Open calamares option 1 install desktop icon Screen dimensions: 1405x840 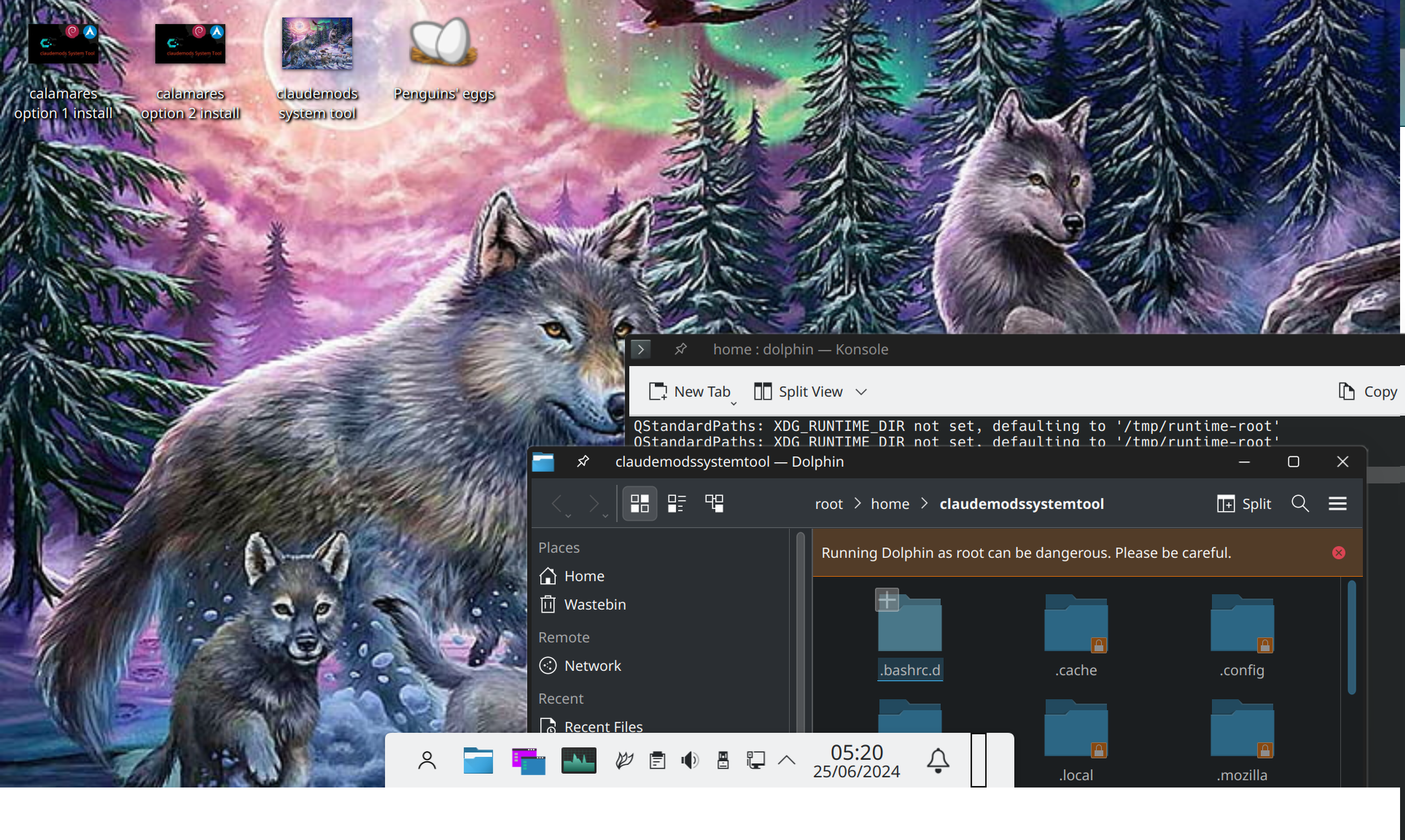[x=63, y=71]
